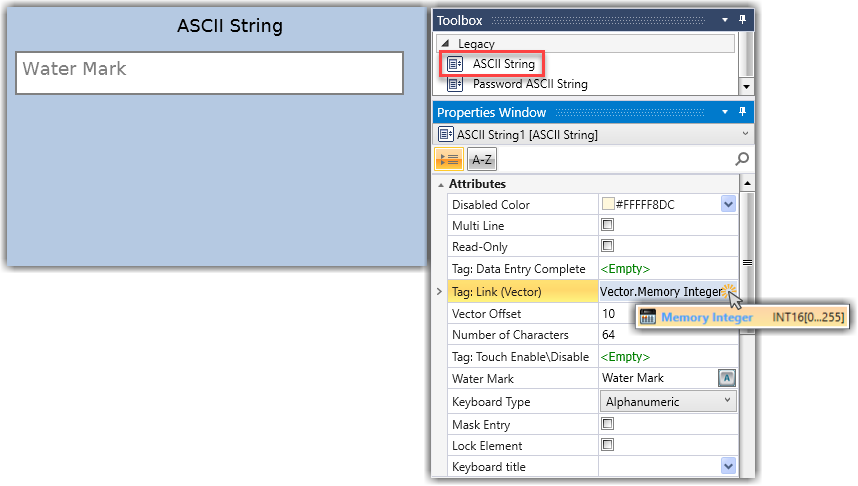The width and height of the screenshot is (858, 486).
Task: Check the Read-Only option
Action: [607, 246]
